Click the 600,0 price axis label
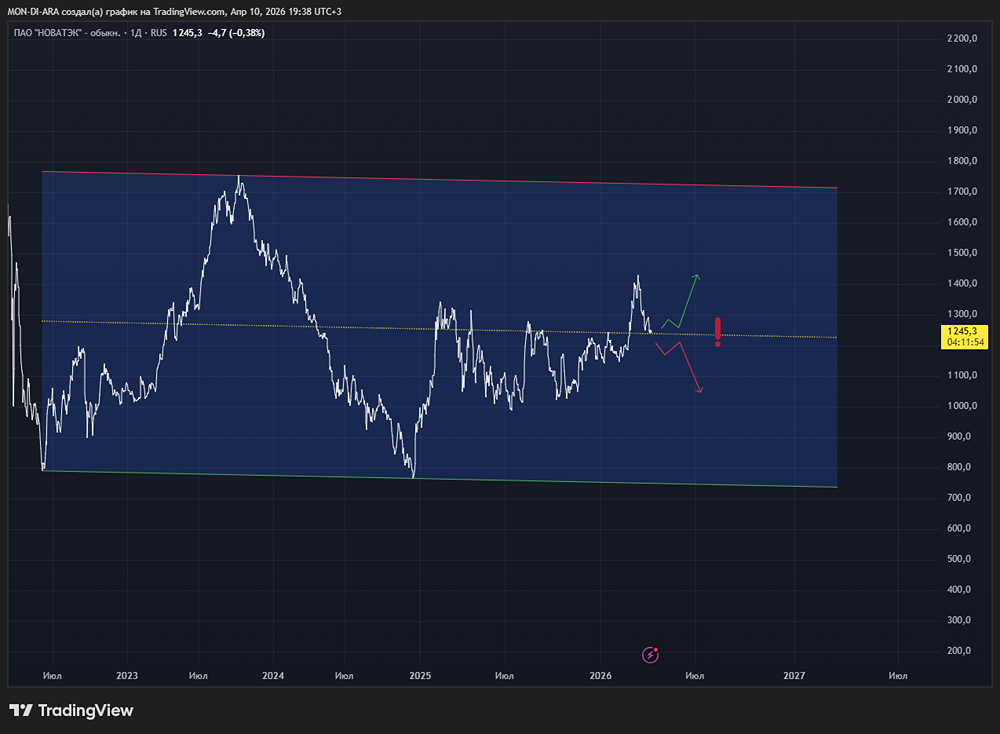Image resolution: width=1000 pixels, height=734 pixels. click(x=959, y=528)
